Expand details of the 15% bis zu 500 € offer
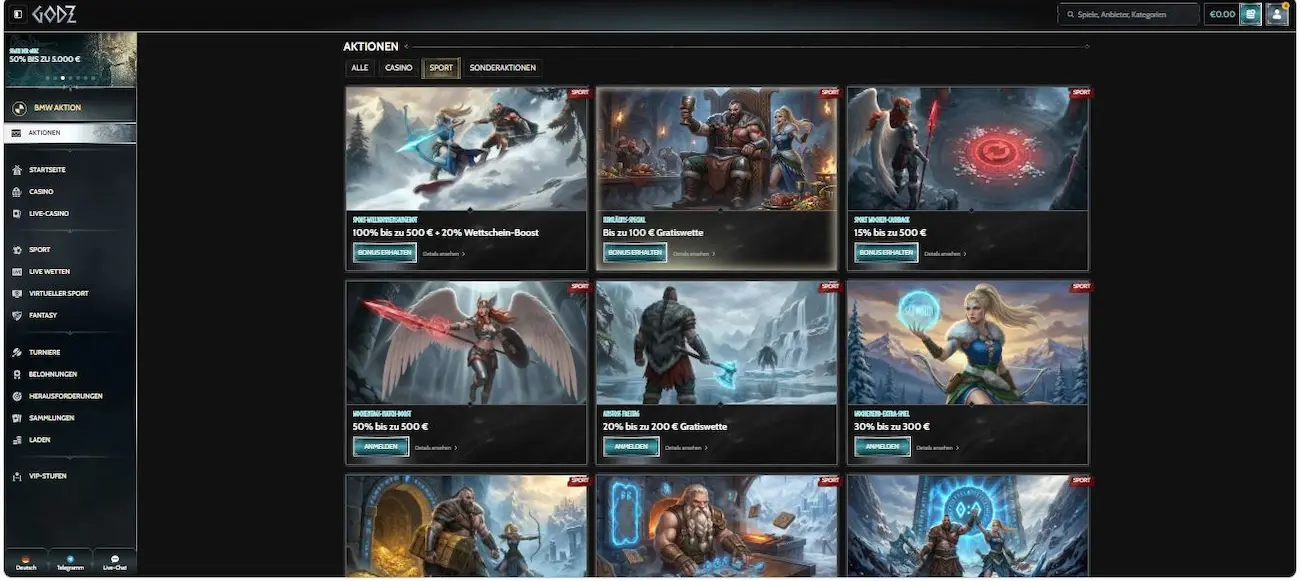 coord(943,254)
